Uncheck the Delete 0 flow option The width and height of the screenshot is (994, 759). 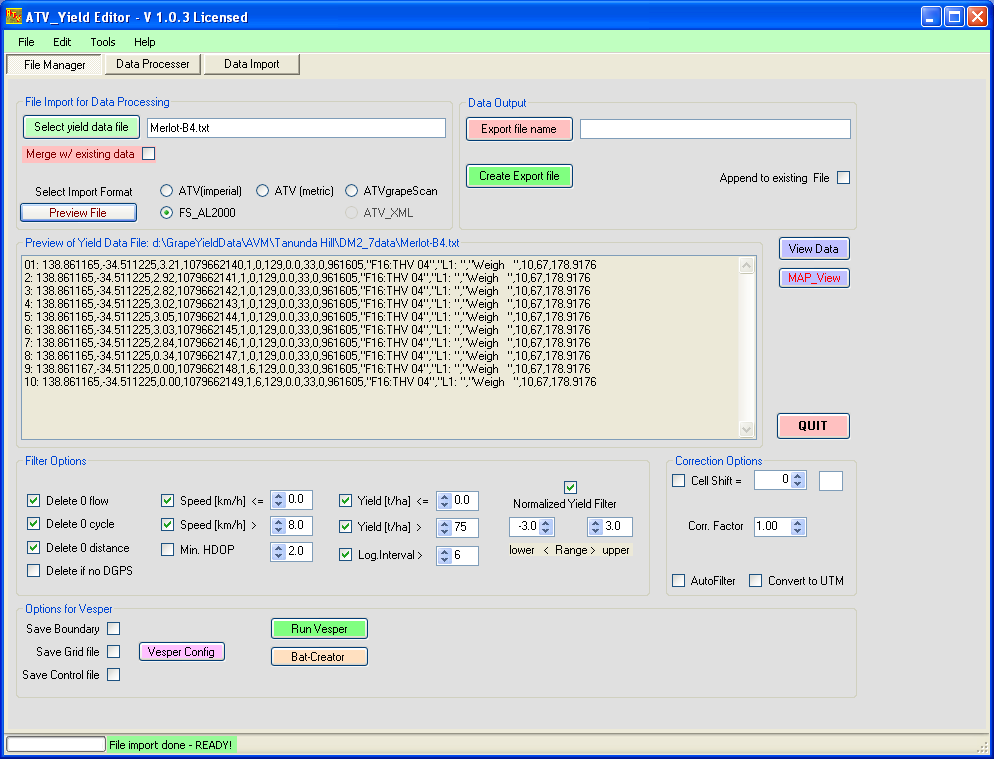point(34,500)
